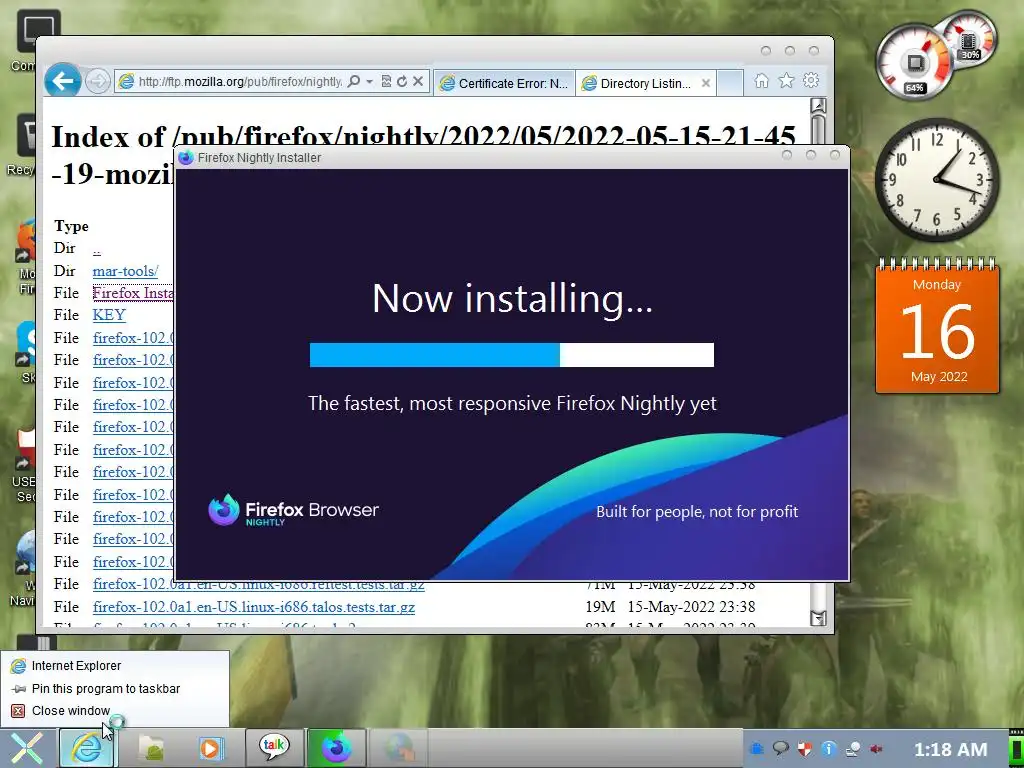The height and width of the screenshot is (768, 1024).
Task: Open the red shield security tray icon
Action: [x=805, y=748]
